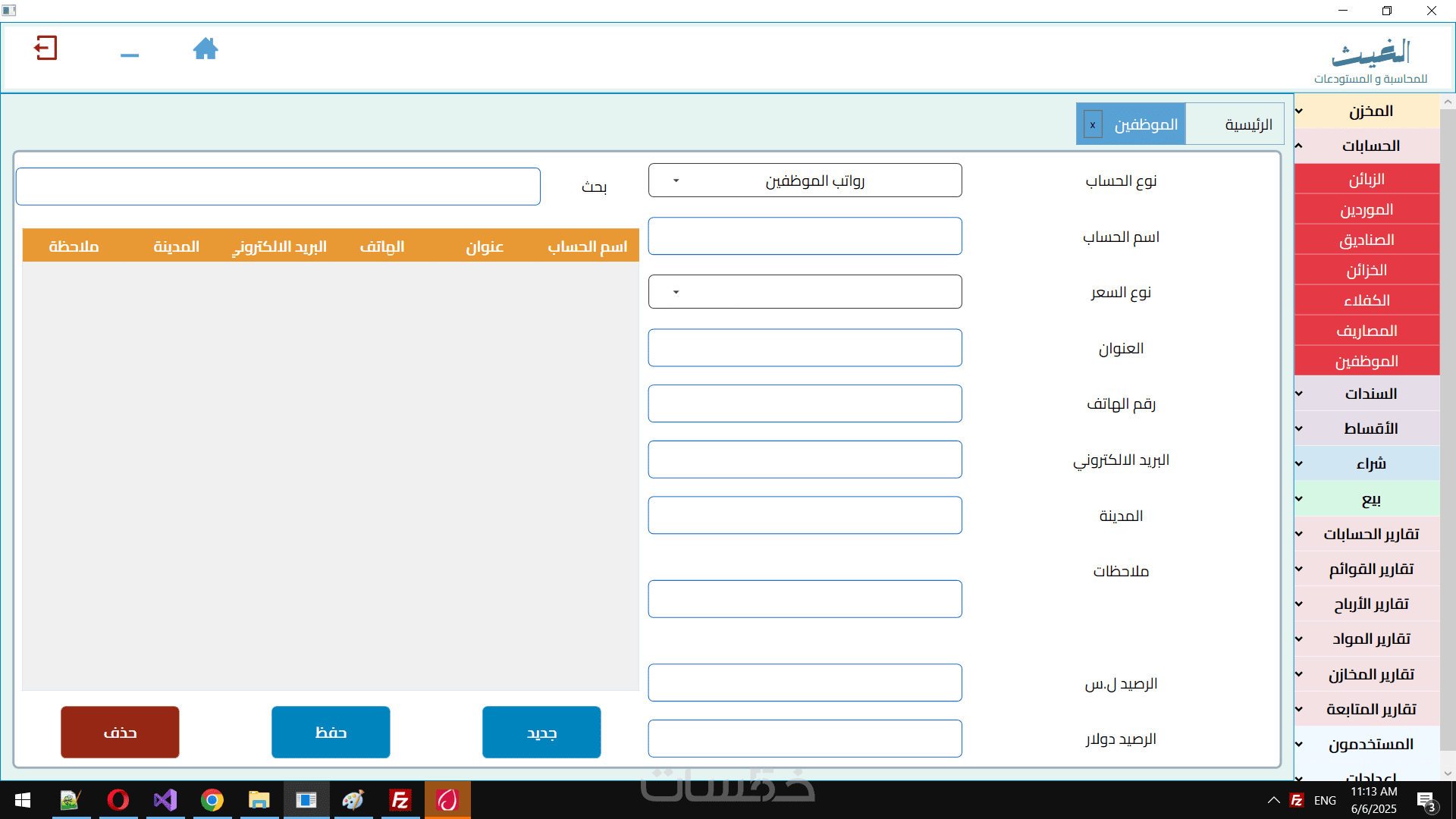The image size is (1456, 819).
Task: Click the blue home icon
Action: point(206,49)
